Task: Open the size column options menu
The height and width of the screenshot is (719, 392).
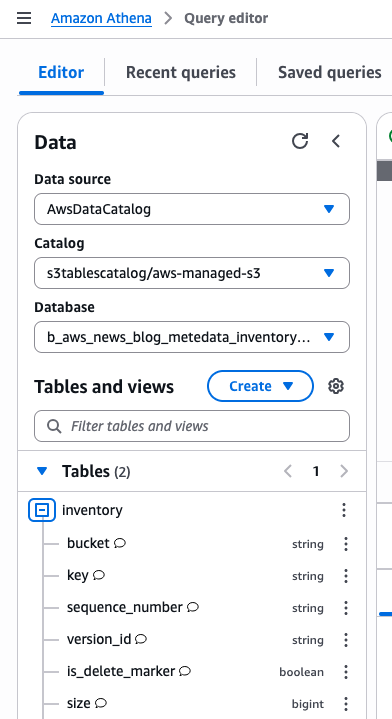Action: pyautogui.click(x=346, y=704)
